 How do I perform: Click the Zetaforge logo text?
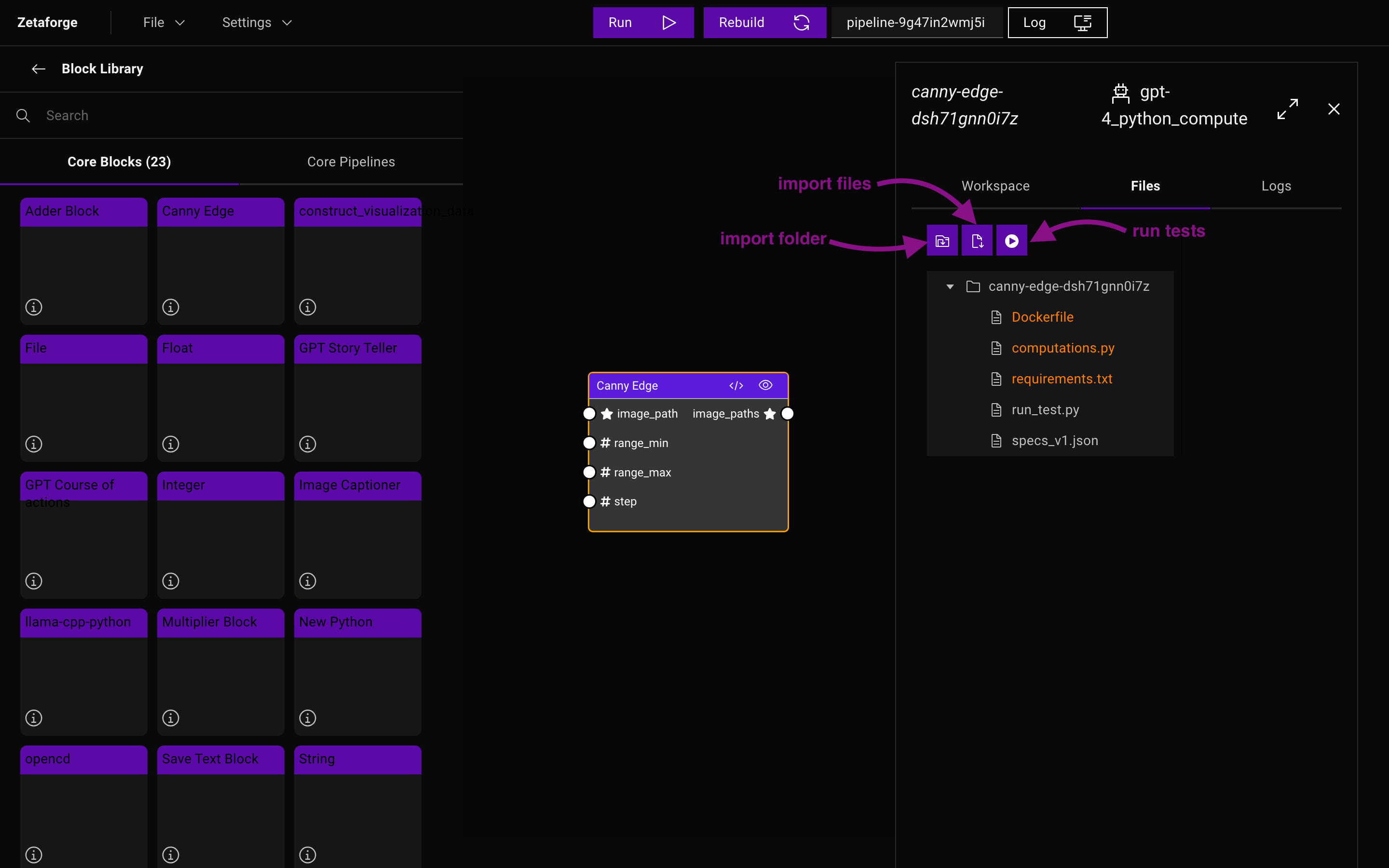pyautogui.click(x=47, y=22)
